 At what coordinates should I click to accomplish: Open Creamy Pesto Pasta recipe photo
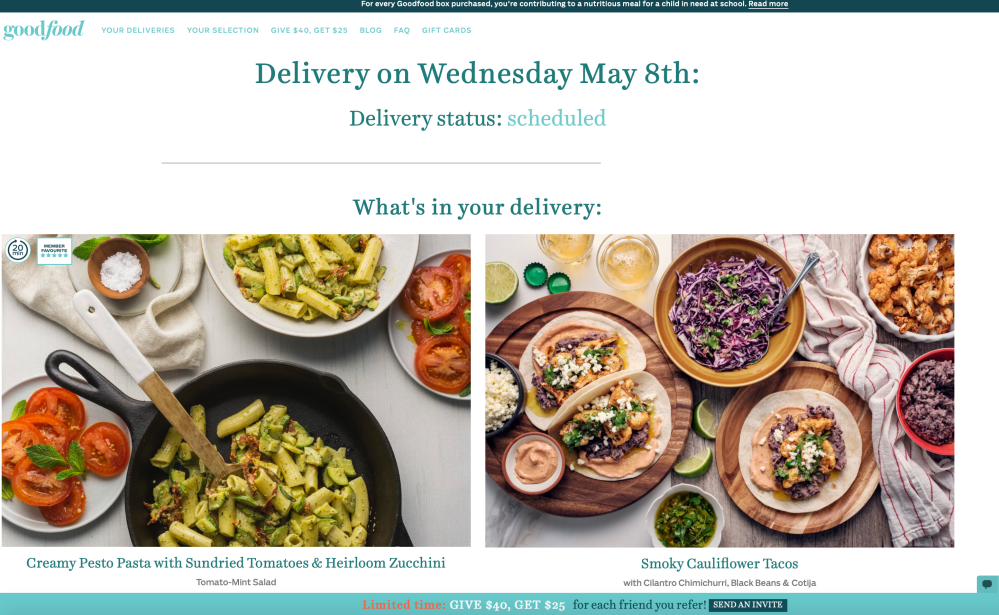pyautogui.click(x=236, y=390)
